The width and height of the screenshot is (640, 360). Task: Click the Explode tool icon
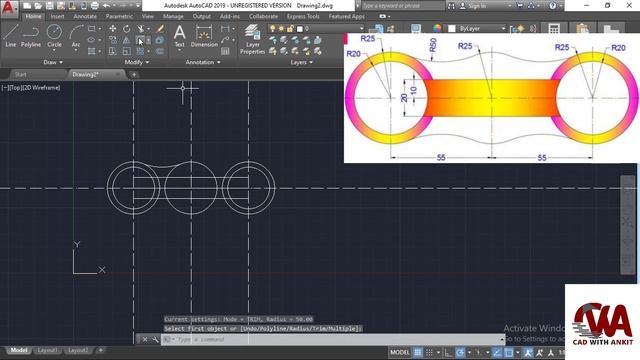pyautogui.click(x=160, y=40)
